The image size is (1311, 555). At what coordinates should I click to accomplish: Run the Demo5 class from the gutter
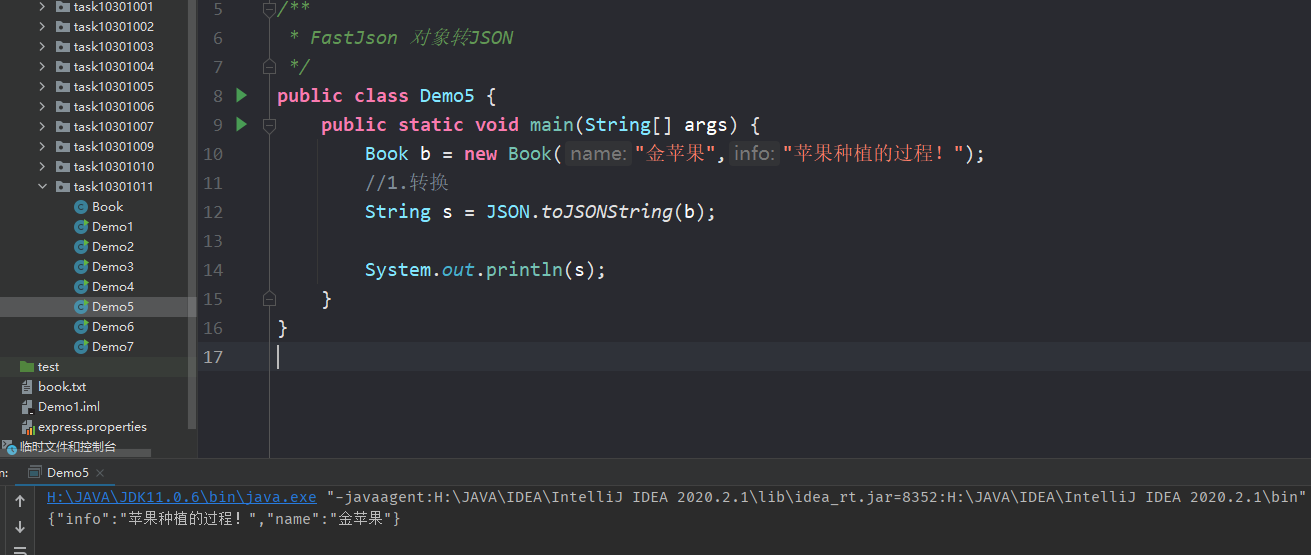coord(241,96)
